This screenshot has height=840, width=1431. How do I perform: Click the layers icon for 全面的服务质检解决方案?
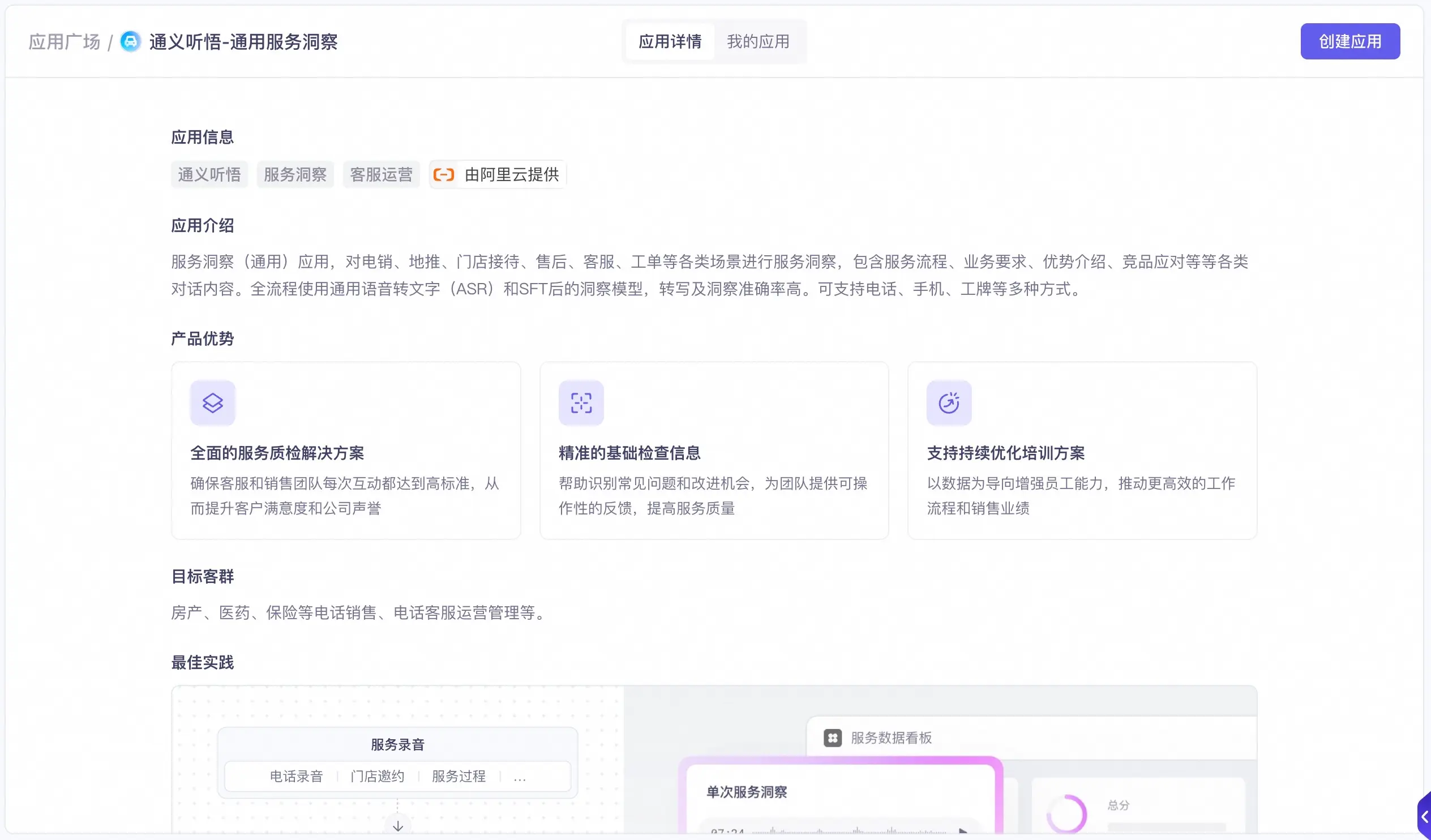[x=213, y=402]
